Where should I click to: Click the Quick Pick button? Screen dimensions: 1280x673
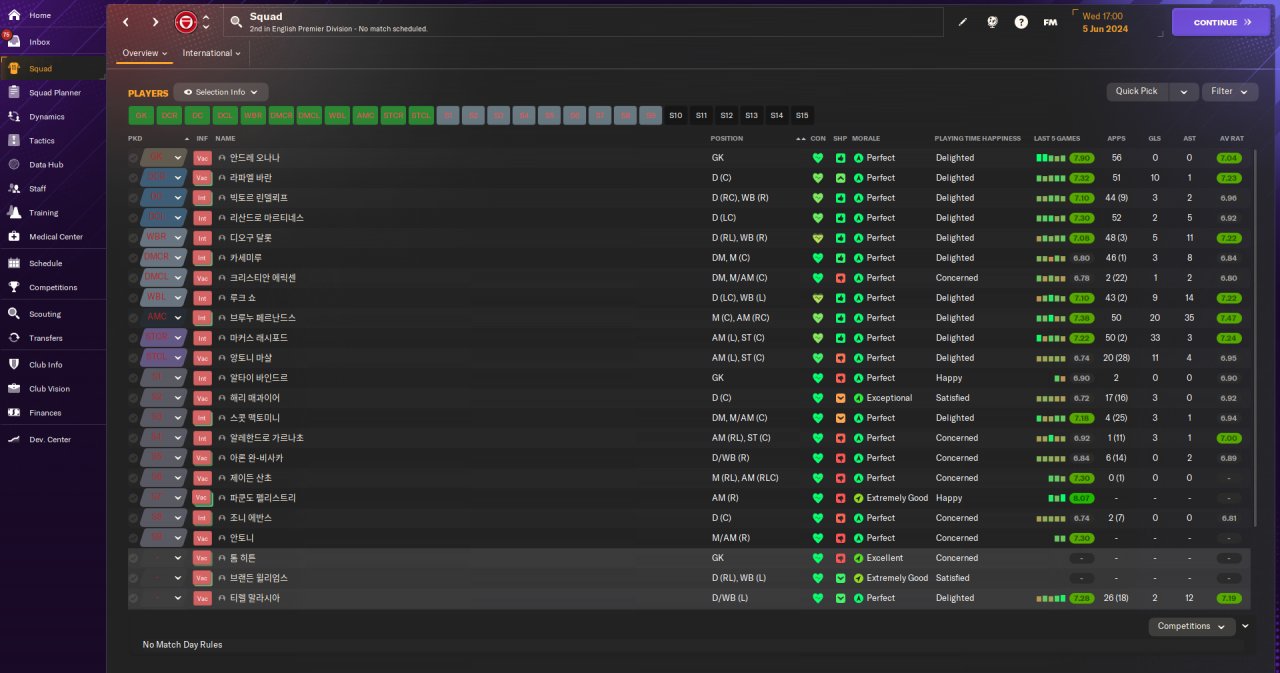tap(1137, 91)
